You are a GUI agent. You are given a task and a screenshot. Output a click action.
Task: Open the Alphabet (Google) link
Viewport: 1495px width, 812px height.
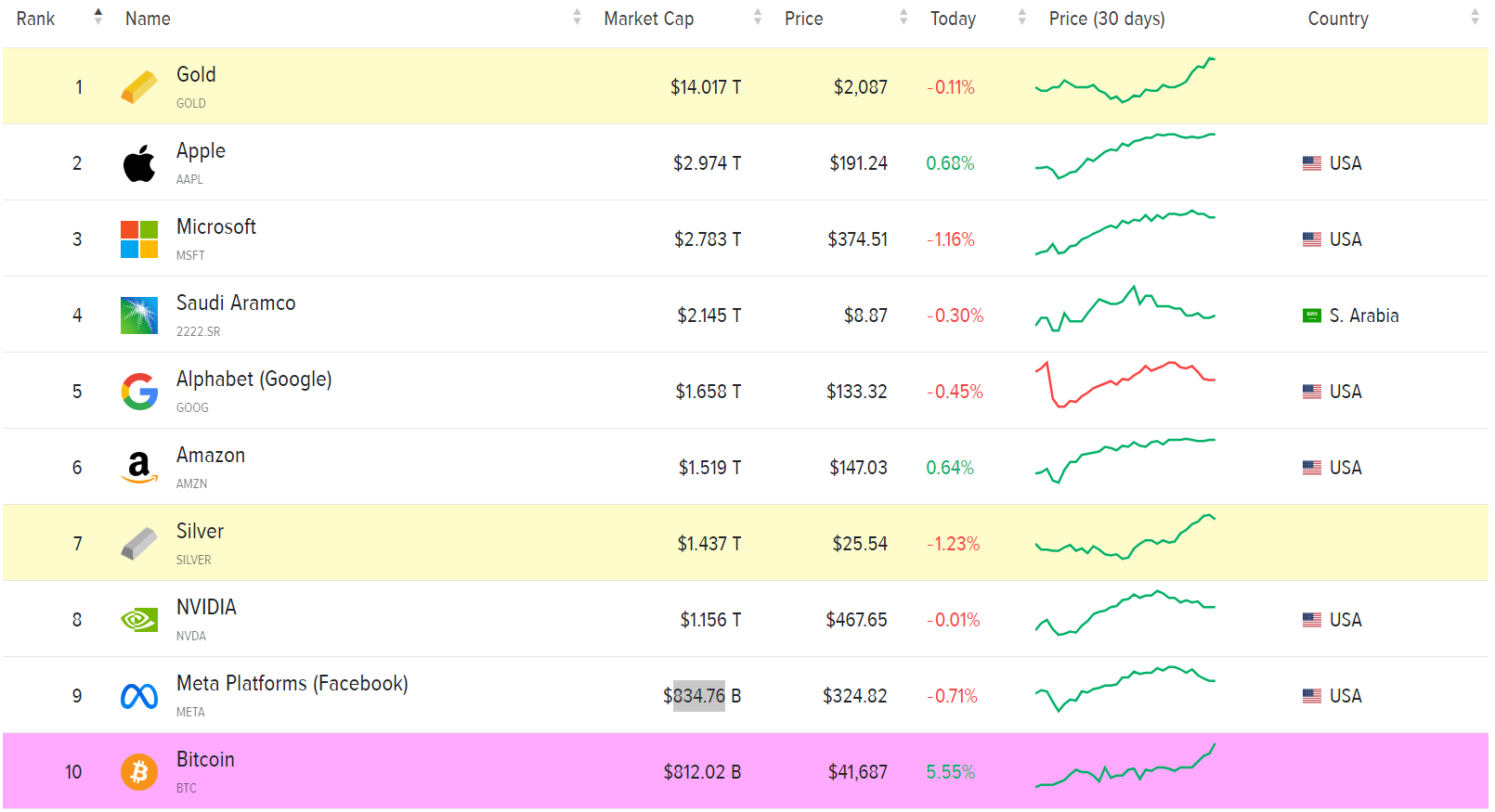click(253, 379)
